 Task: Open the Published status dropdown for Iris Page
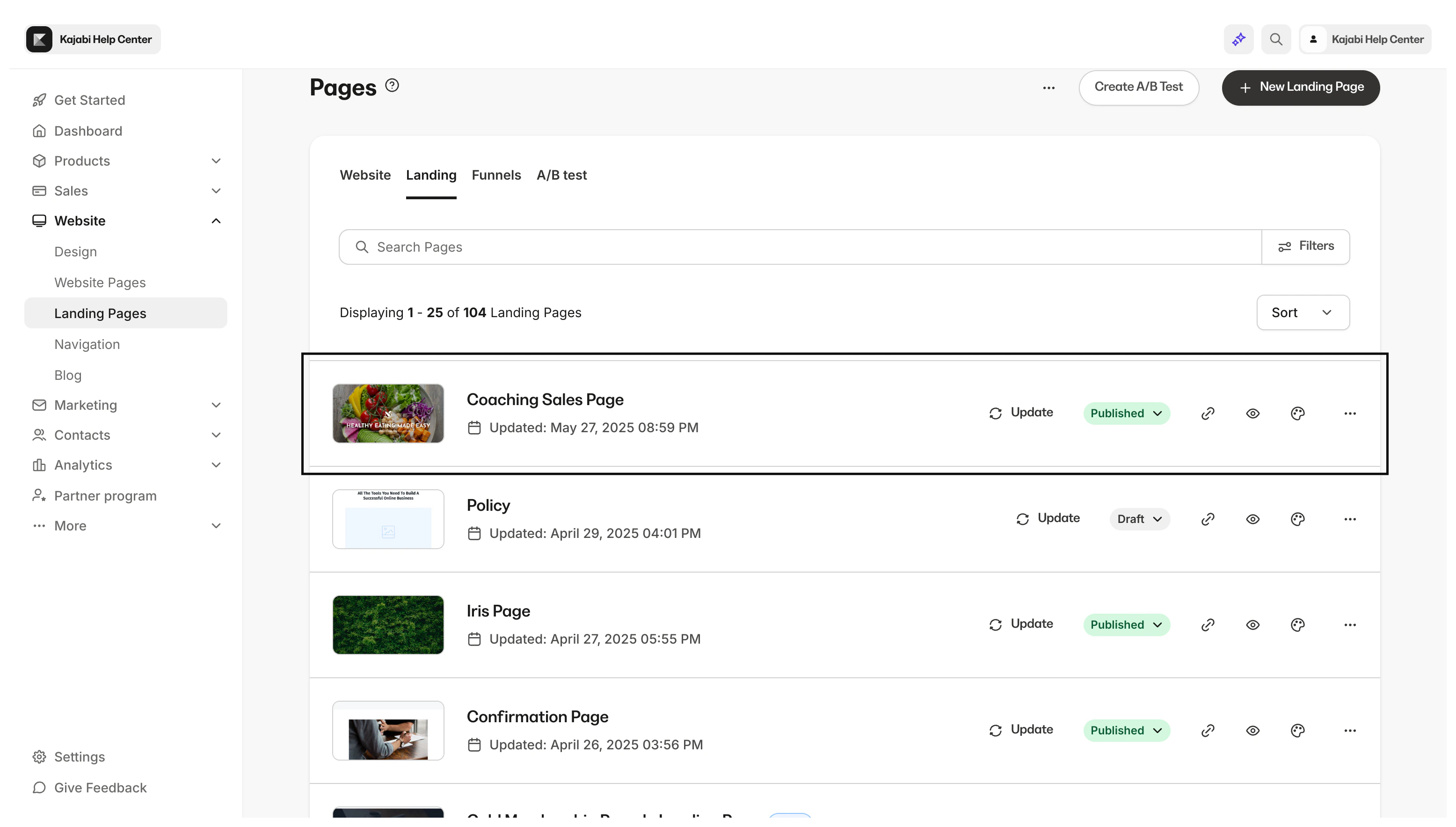tap(1127, 624)
